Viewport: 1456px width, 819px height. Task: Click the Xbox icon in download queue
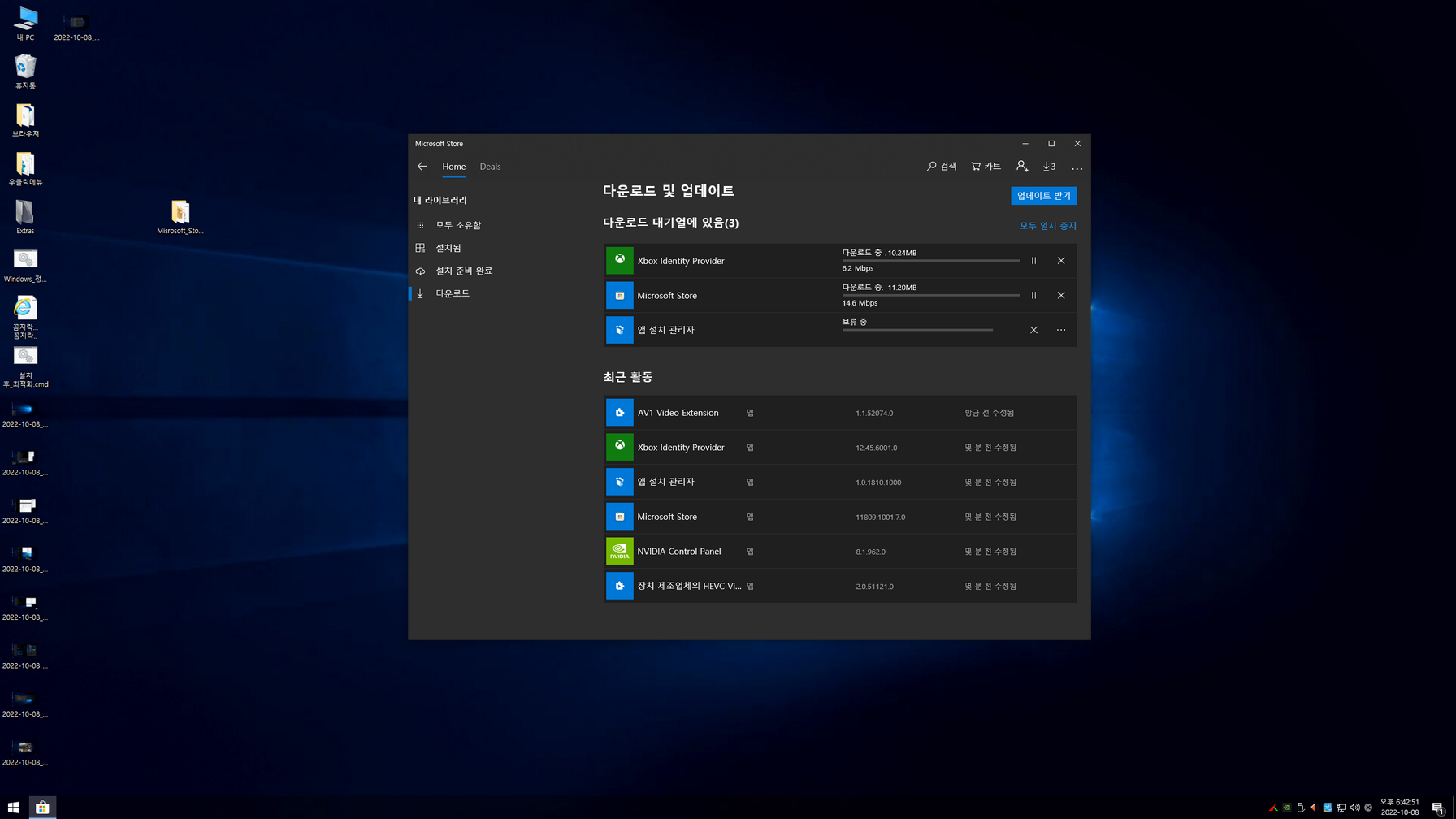pyautogui.click(x=620, y=261)
